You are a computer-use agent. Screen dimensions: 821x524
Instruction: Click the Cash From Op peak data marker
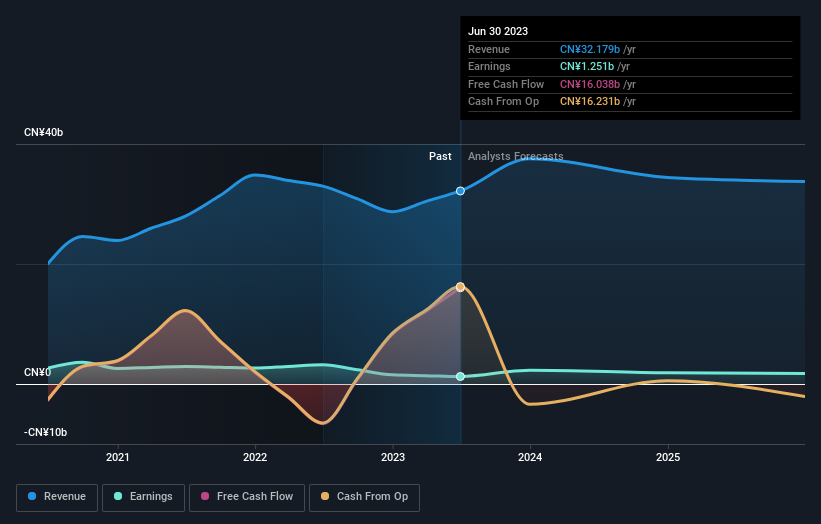click(x=460, y=287)
